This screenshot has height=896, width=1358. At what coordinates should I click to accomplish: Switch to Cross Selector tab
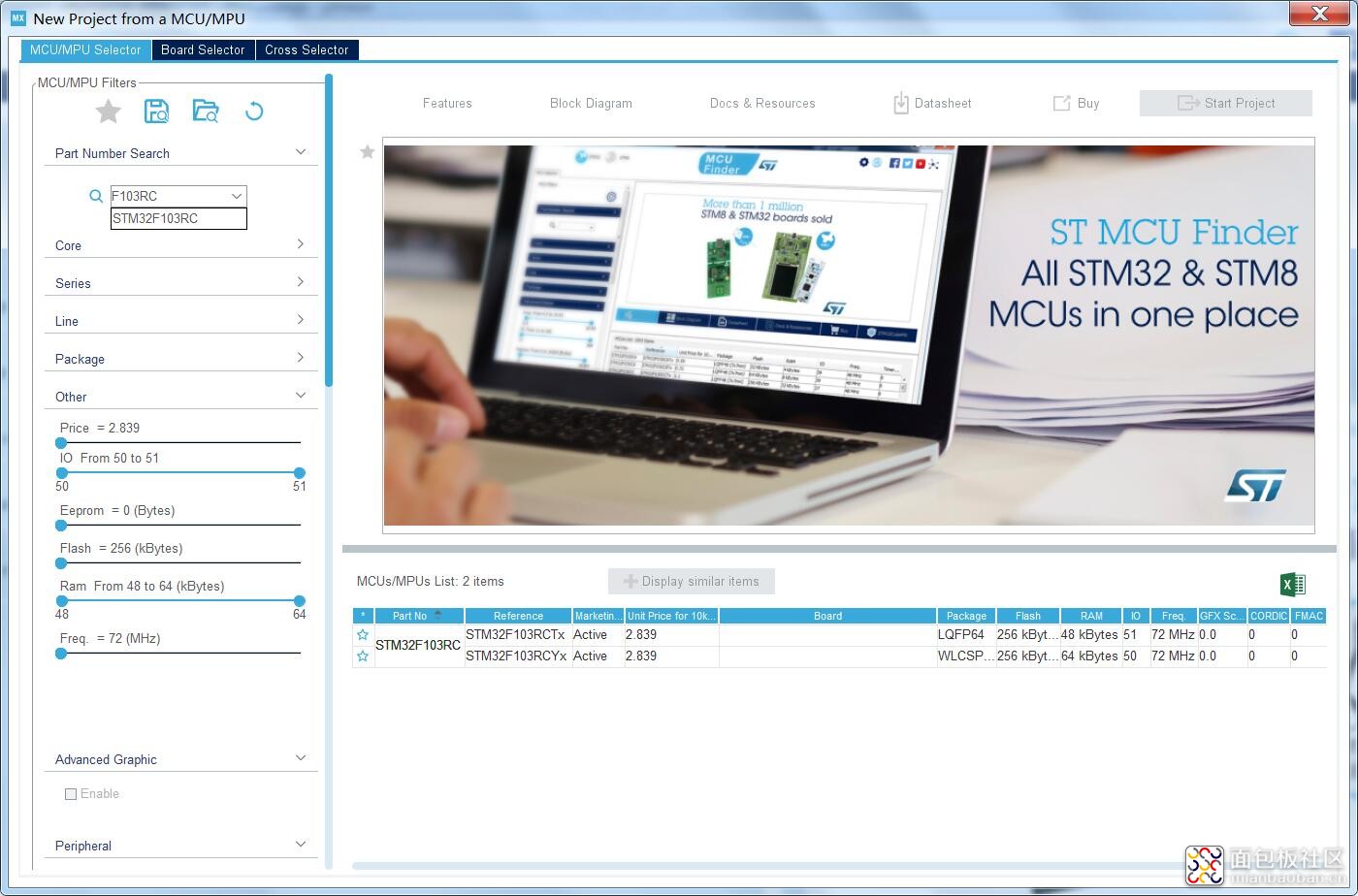tap(307, 49)
